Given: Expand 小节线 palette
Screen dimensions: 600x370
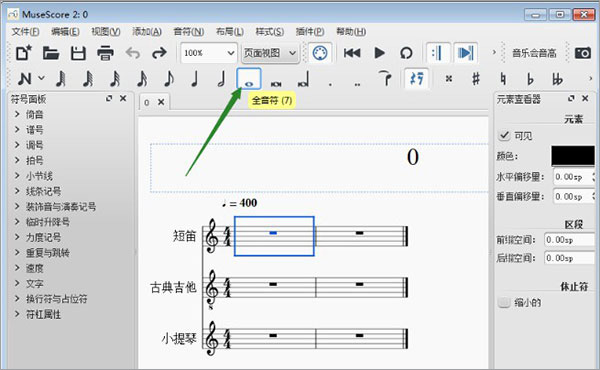Looking at the screenshot, I should [x=17, y=176].
